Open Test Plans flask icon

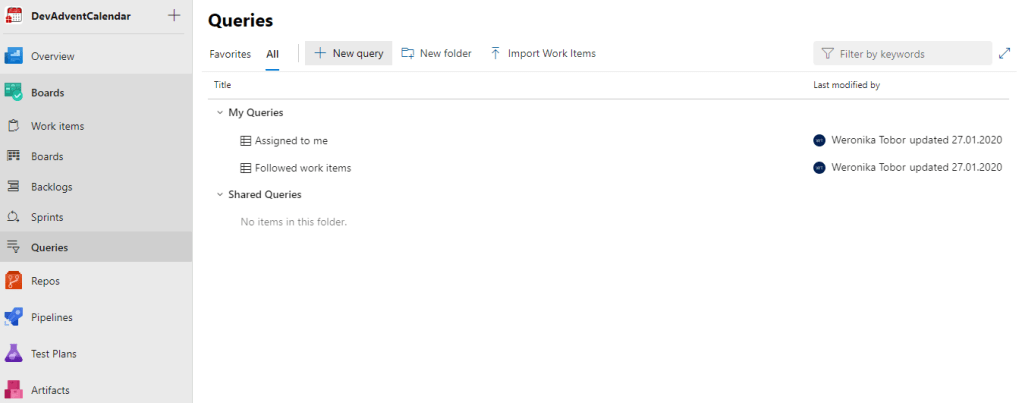click(x=14, y=353)
